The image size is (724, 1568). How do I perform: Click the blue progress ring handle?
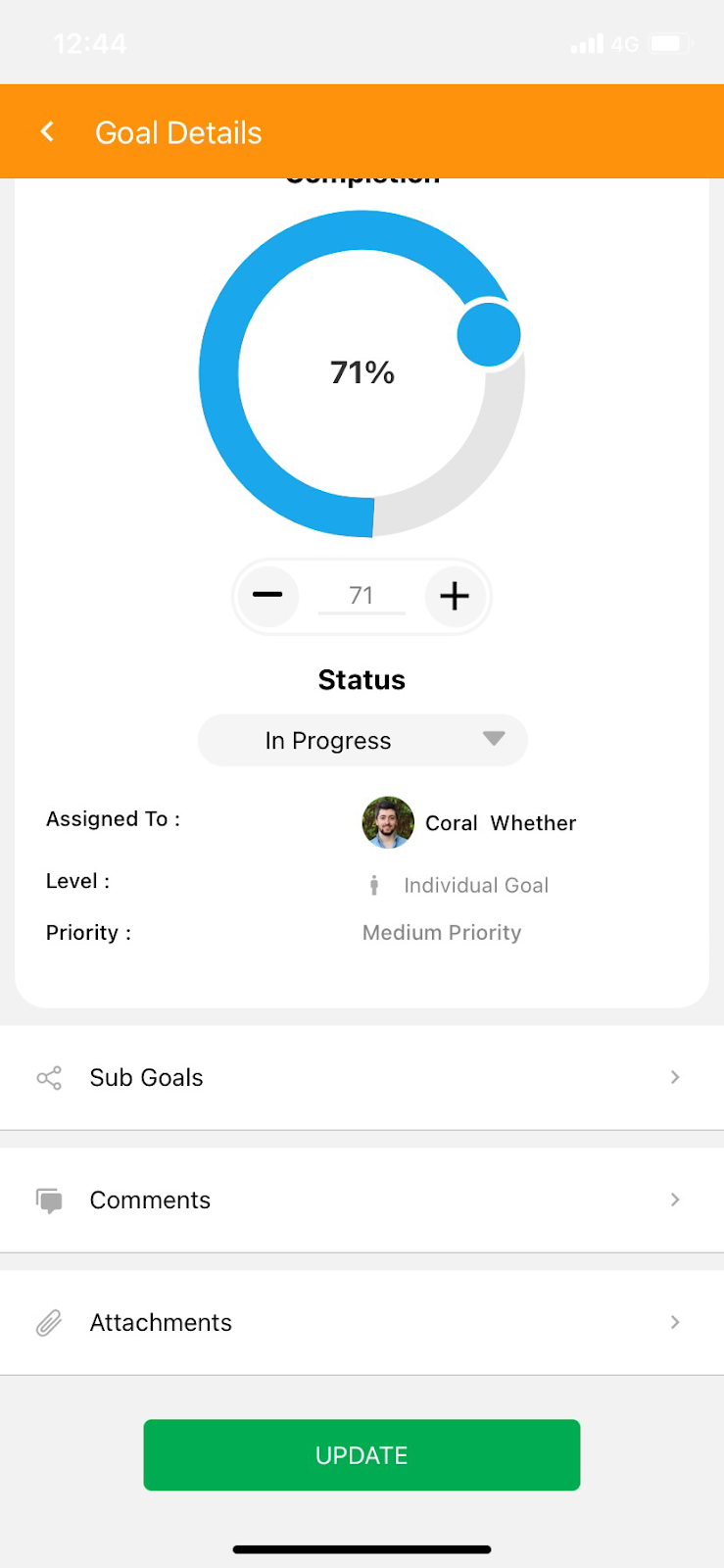pos(489,334)
